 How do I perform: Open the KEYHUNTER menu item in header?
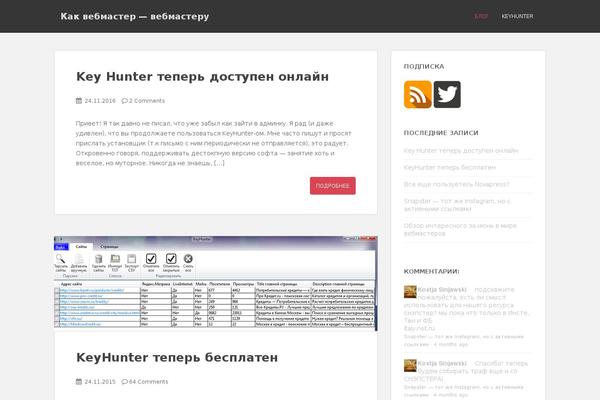517,16
